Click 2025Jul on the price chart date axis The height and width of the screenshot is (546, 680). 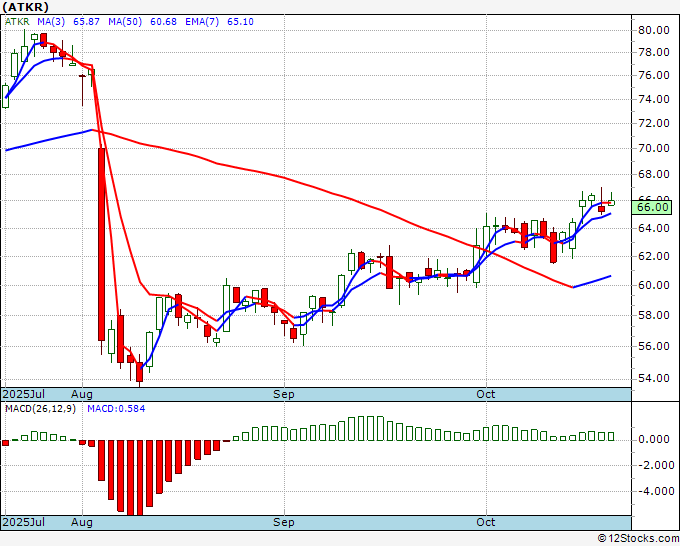pos(23,394)
